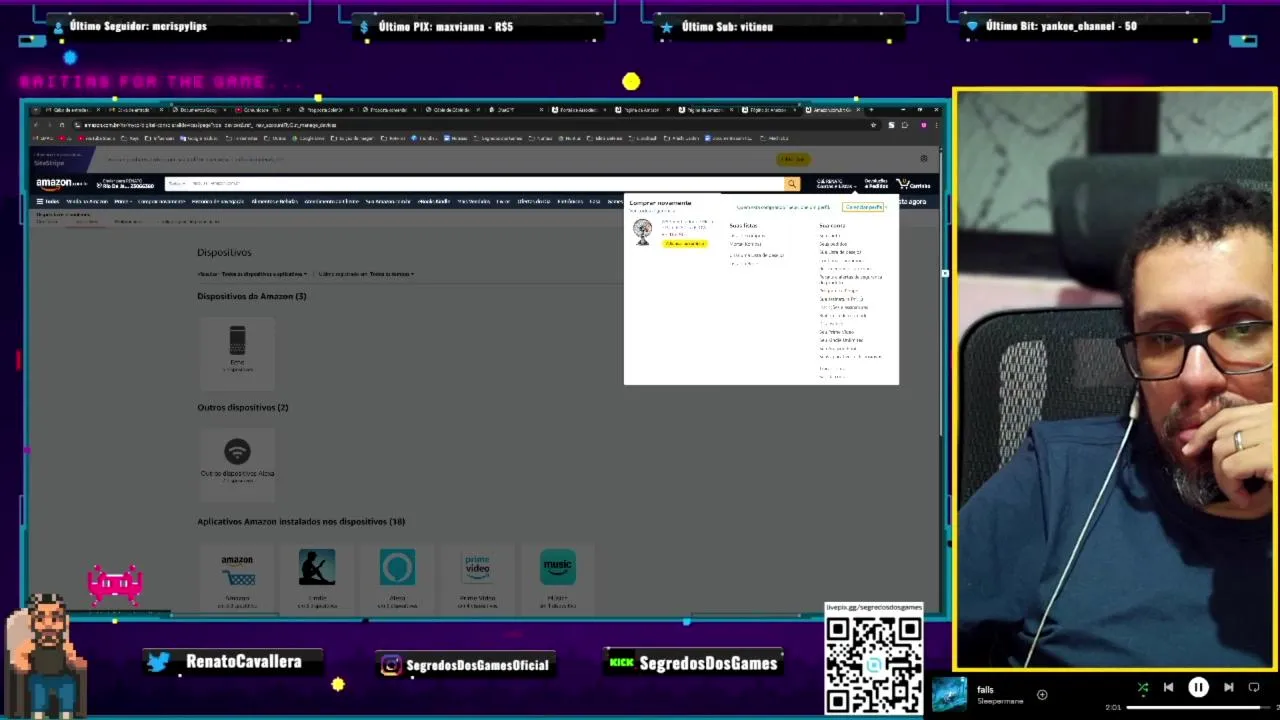Expand the 'Todos os termos' filter dropdown
This screenshot has width=1280, height=720.
tap(366, 274)
